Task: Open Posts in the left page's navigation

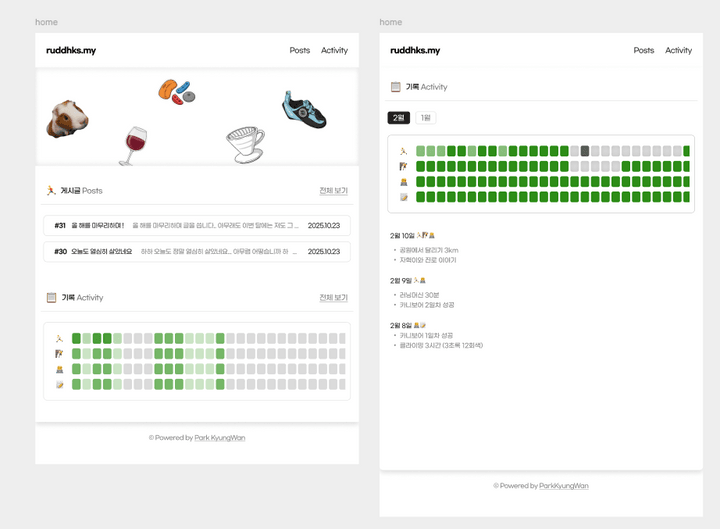Action: (x=299, y=50)
